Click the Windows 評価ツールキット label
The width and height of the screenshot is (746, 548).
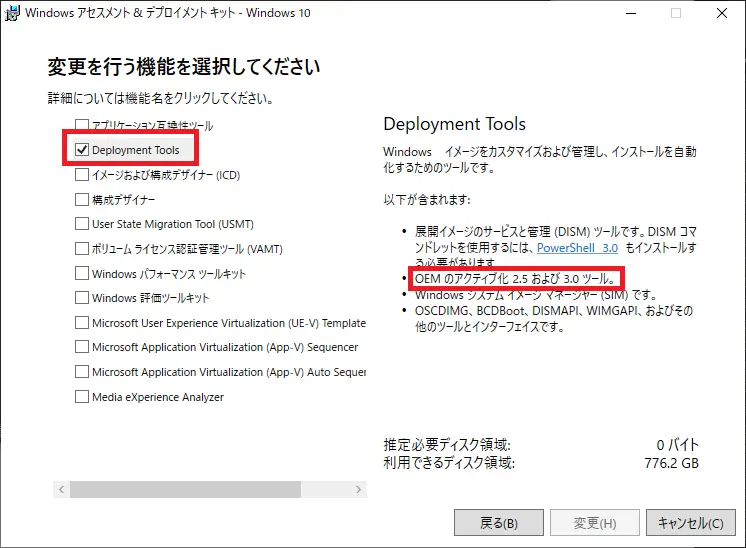[x=150, y=298]
